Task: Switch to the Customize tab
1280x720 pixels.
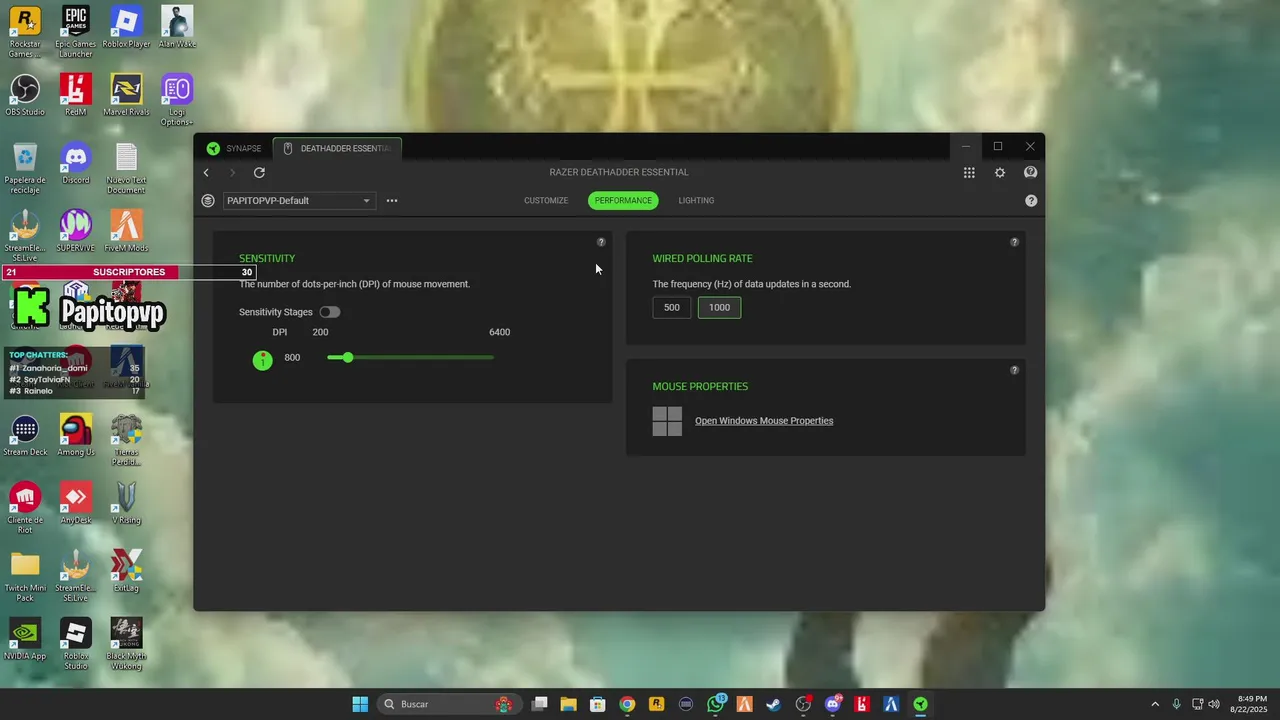Action: coord(546,201)
